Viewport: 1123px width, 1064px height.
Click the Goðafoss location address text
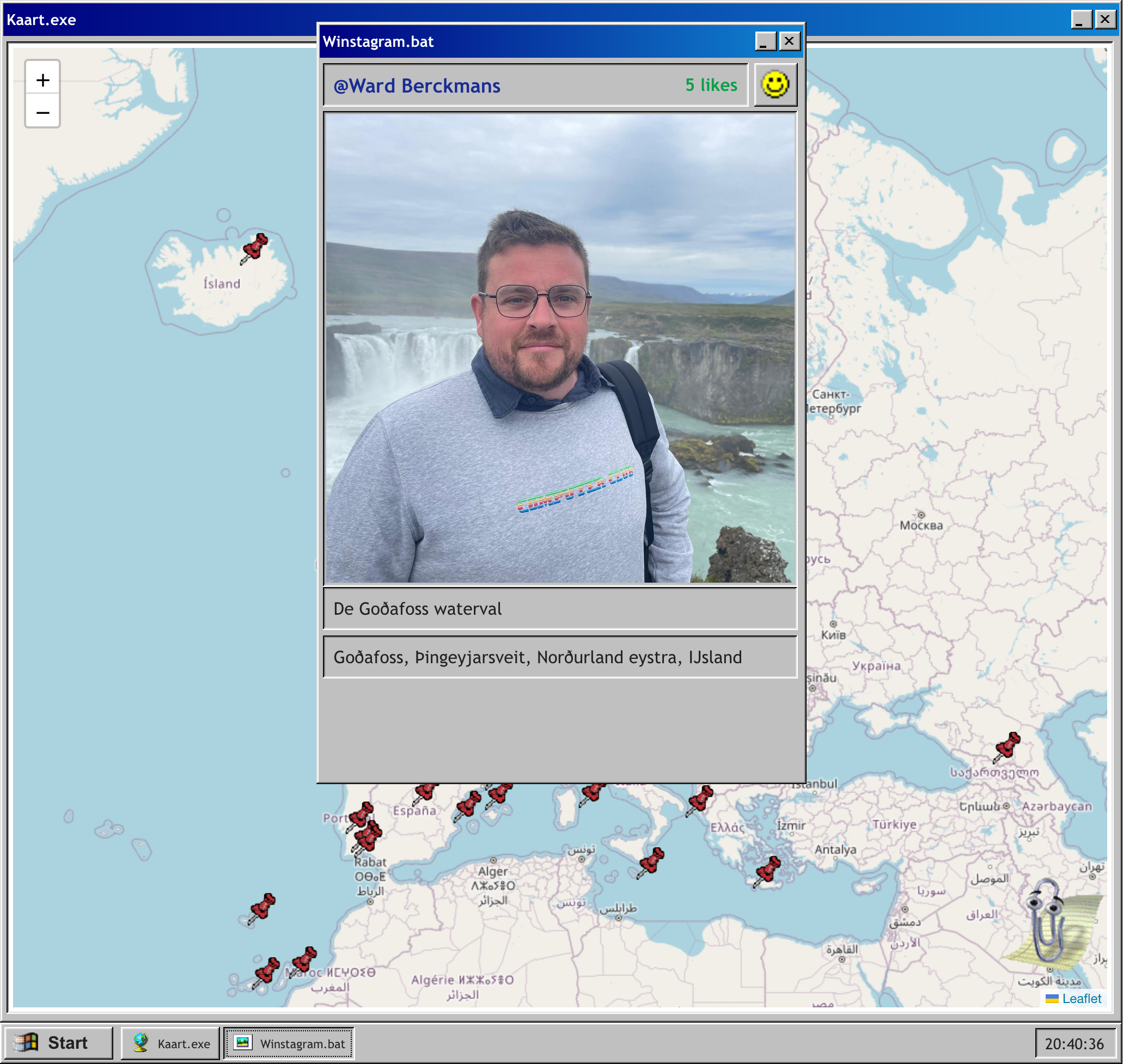tap(537, 657)
